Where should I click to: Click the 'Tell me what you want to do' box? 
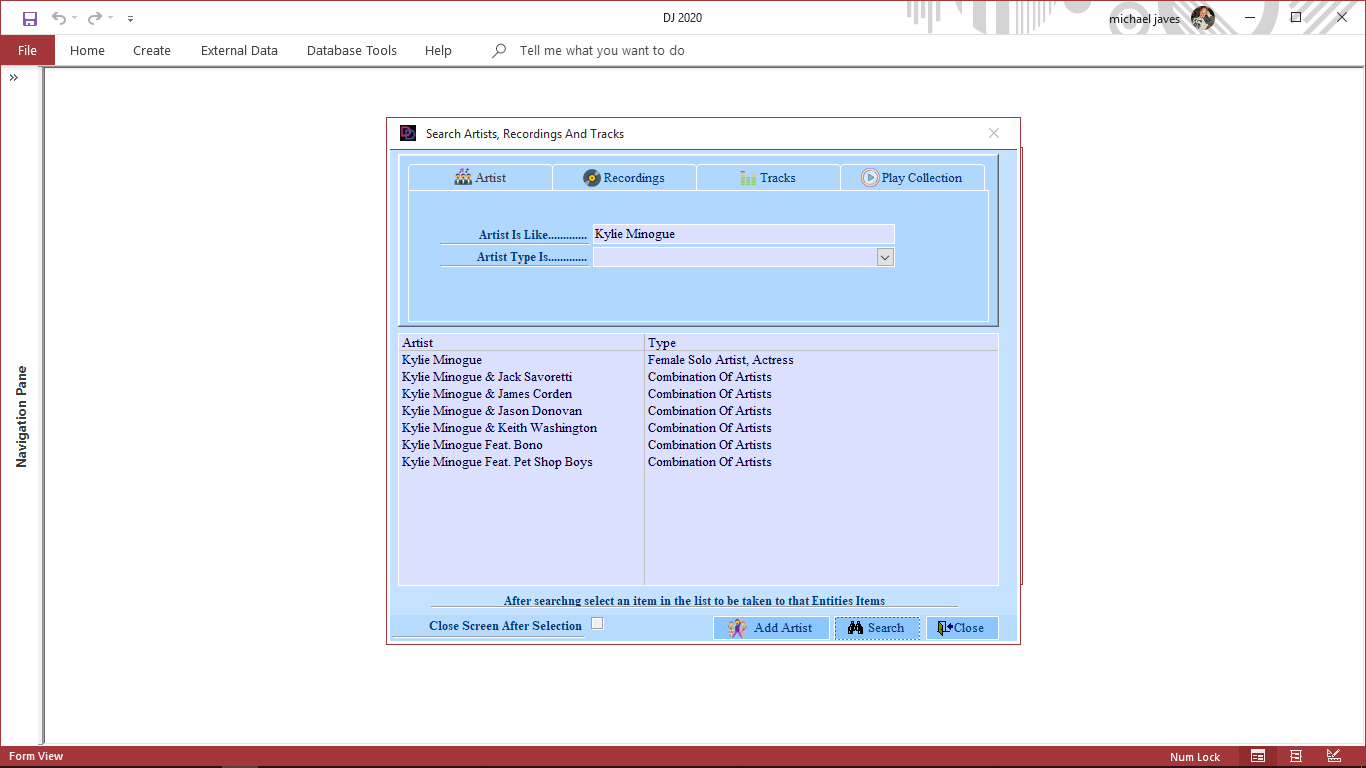[602, 50]
